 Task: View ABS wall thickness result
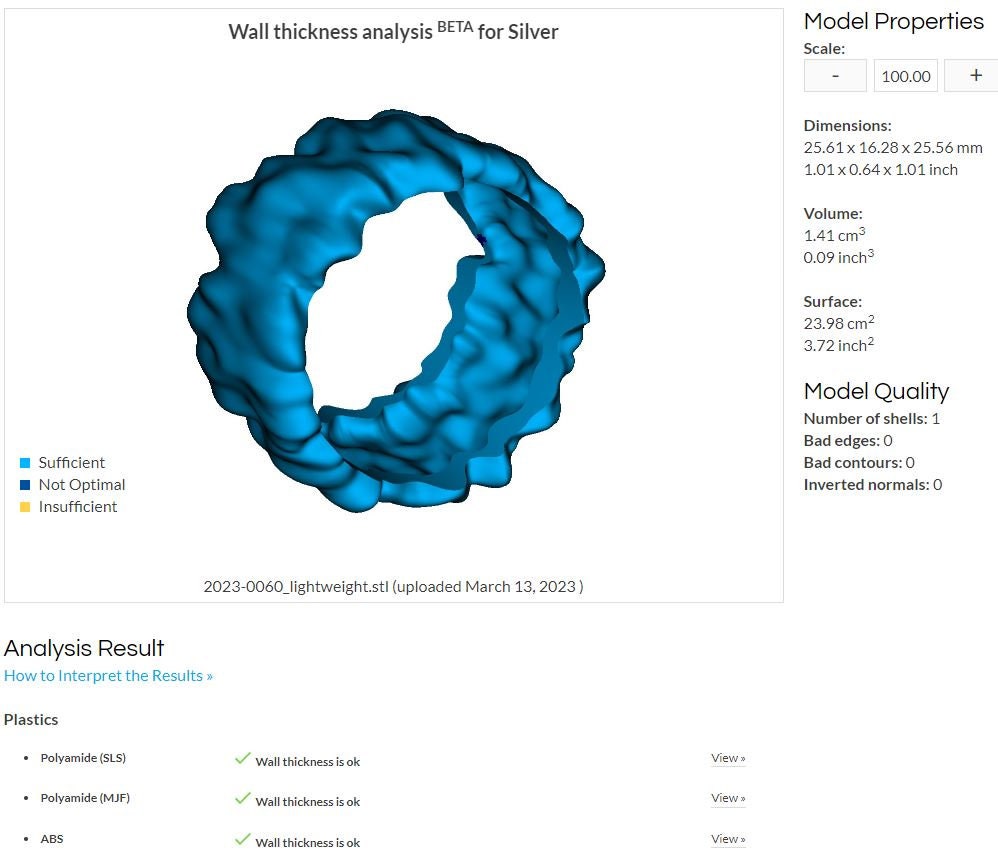728,839
